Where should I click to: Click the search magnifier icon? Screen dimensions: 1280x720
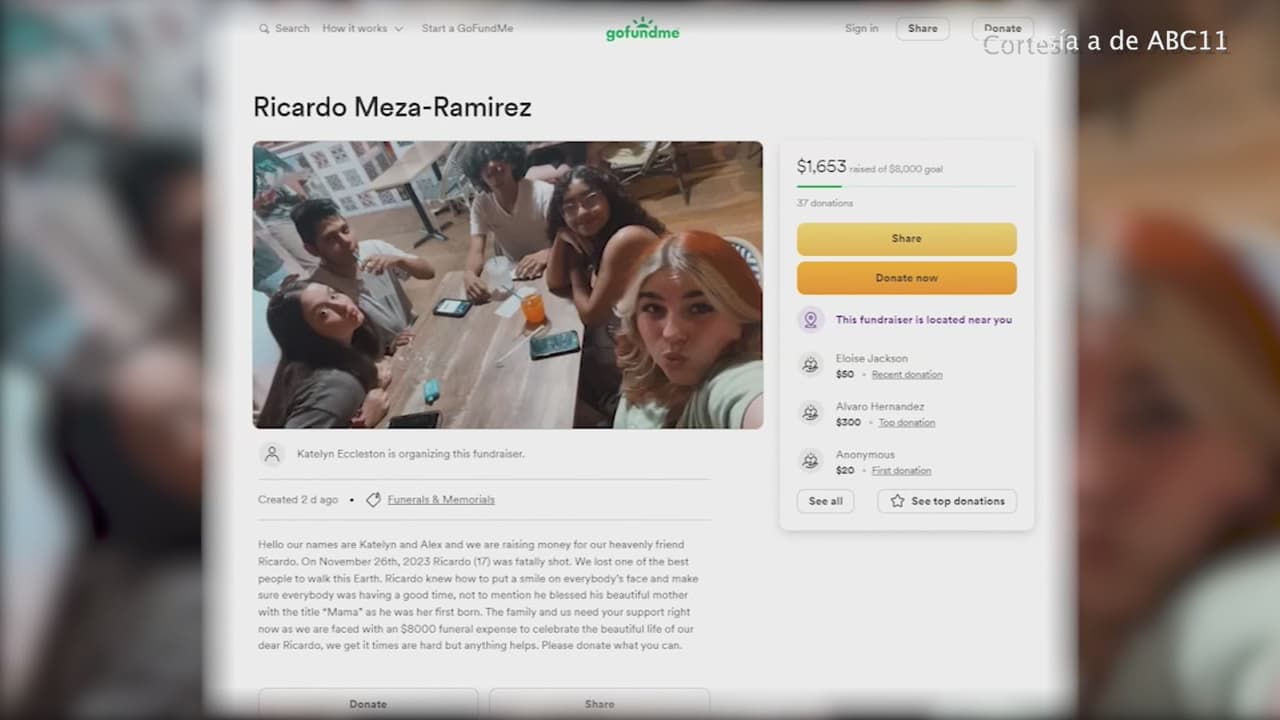click(x=264, y=29)
